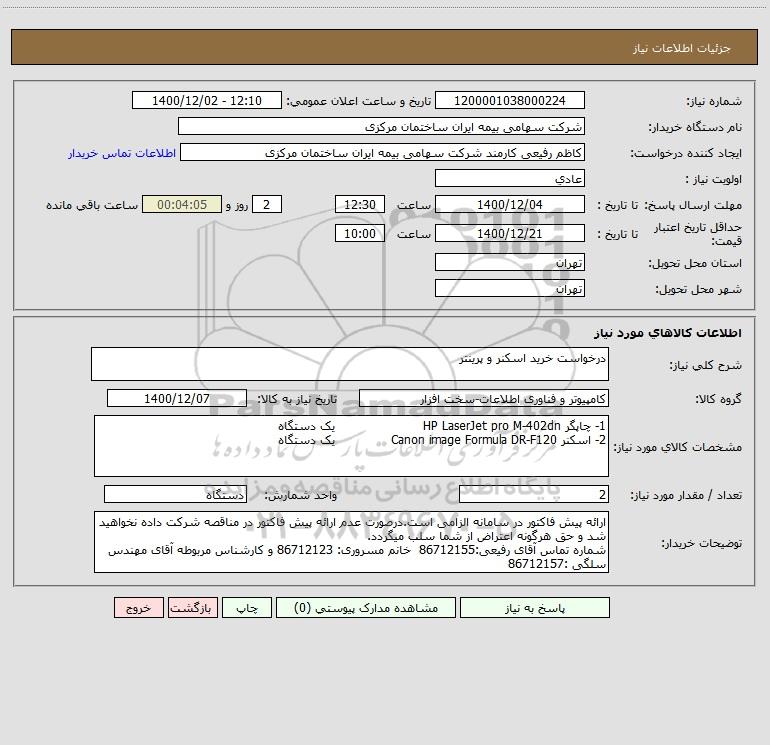The height and width of the screenshot is (745, 770).
Task: Click the section title 'اطلاعات کالاهاي مورد نیاز'
Action: [668, 333]
